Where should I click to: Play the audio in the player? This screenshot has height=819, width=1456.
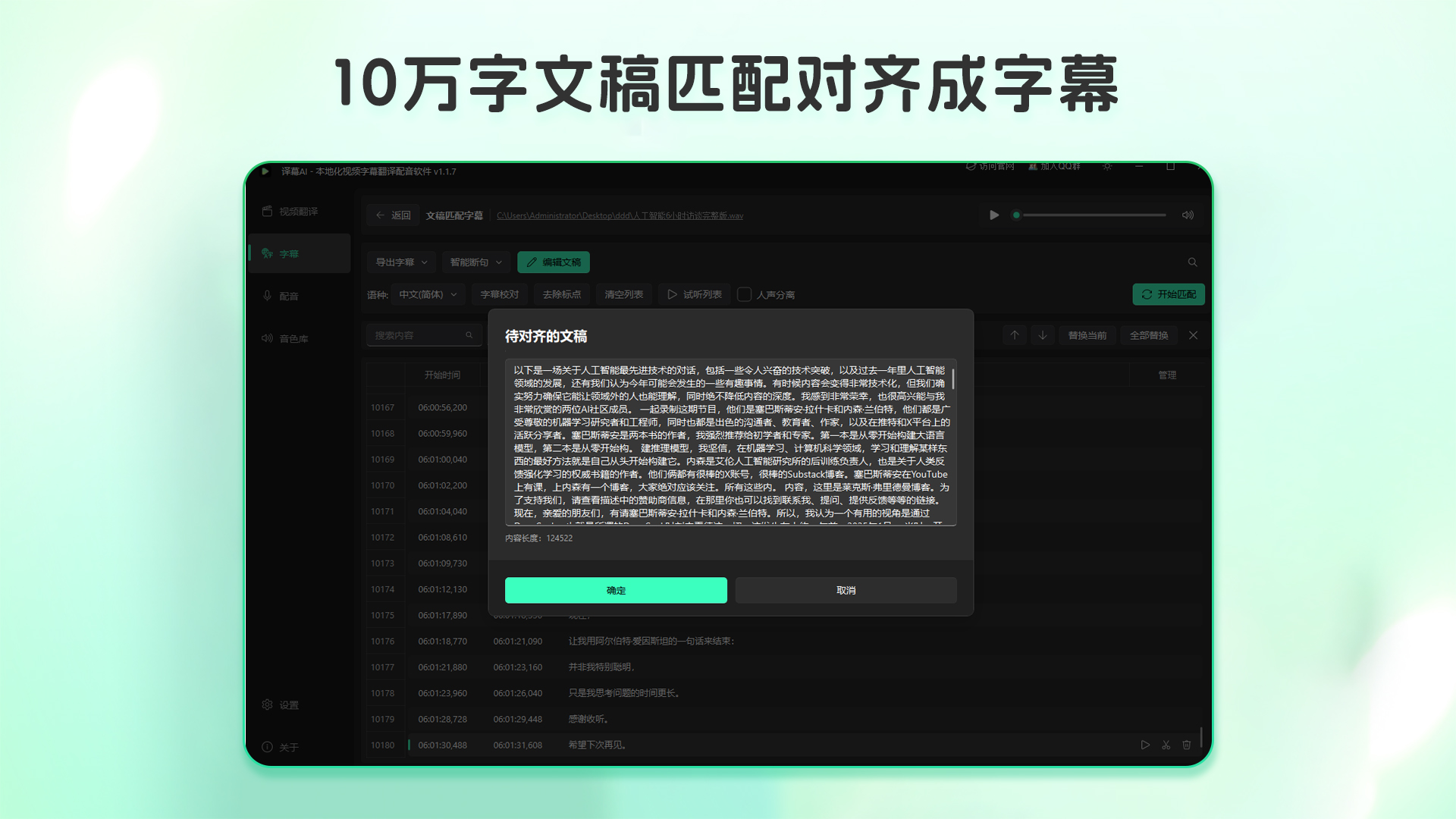tap(994, 215)
